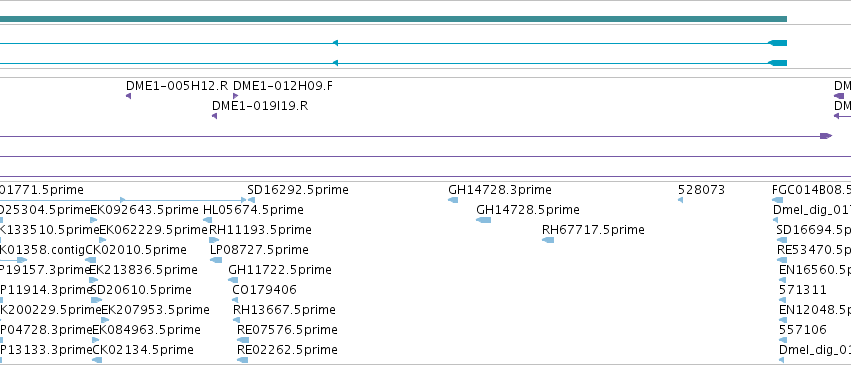Select the small 528073 feature arrow
Screen dimensions: 851x365
coord(681,200)
